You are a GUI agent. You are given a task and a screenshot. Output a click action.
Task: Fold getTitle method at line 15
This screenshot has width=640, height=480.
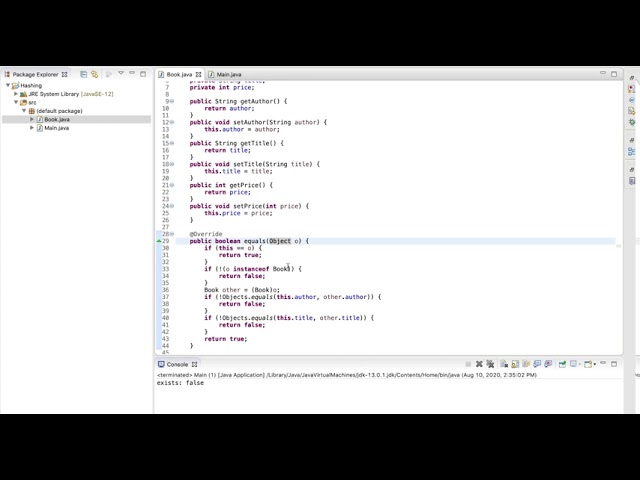pyautogui.click(x=172, y=143)
